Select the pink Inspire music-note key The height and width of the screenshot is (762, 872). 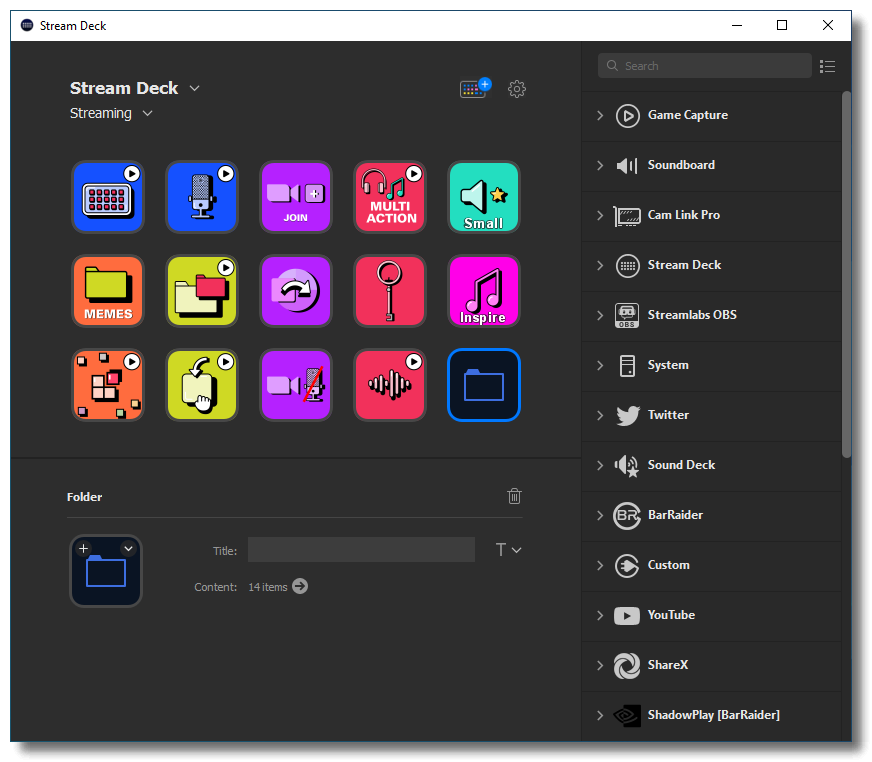(x=484, y=291)
